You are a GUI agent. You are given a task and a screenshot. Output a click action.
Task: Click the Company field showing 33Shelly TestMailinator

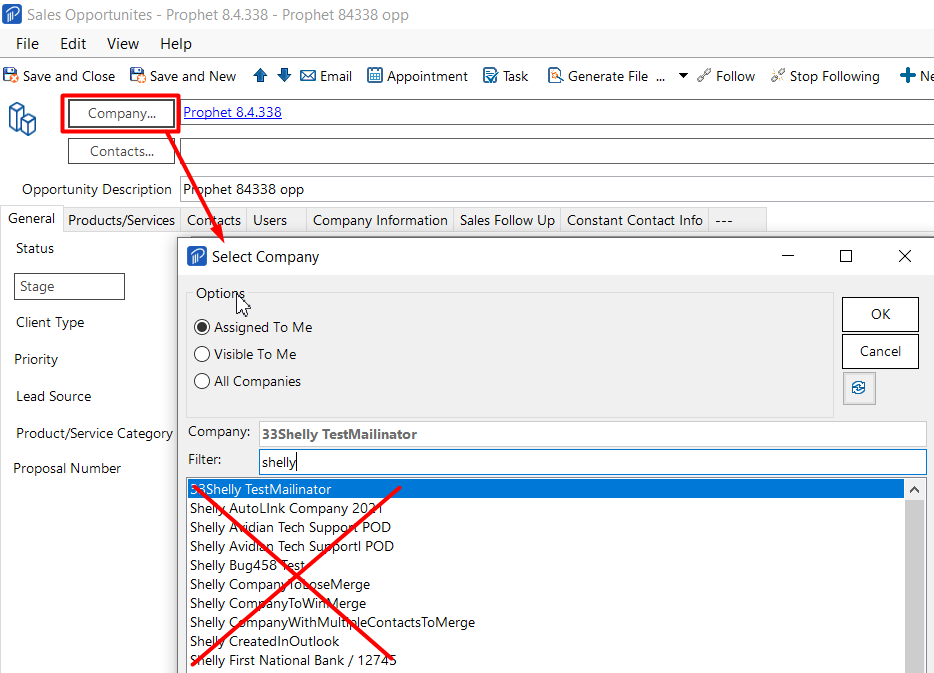pyautogui.click(x=593, y=434)
